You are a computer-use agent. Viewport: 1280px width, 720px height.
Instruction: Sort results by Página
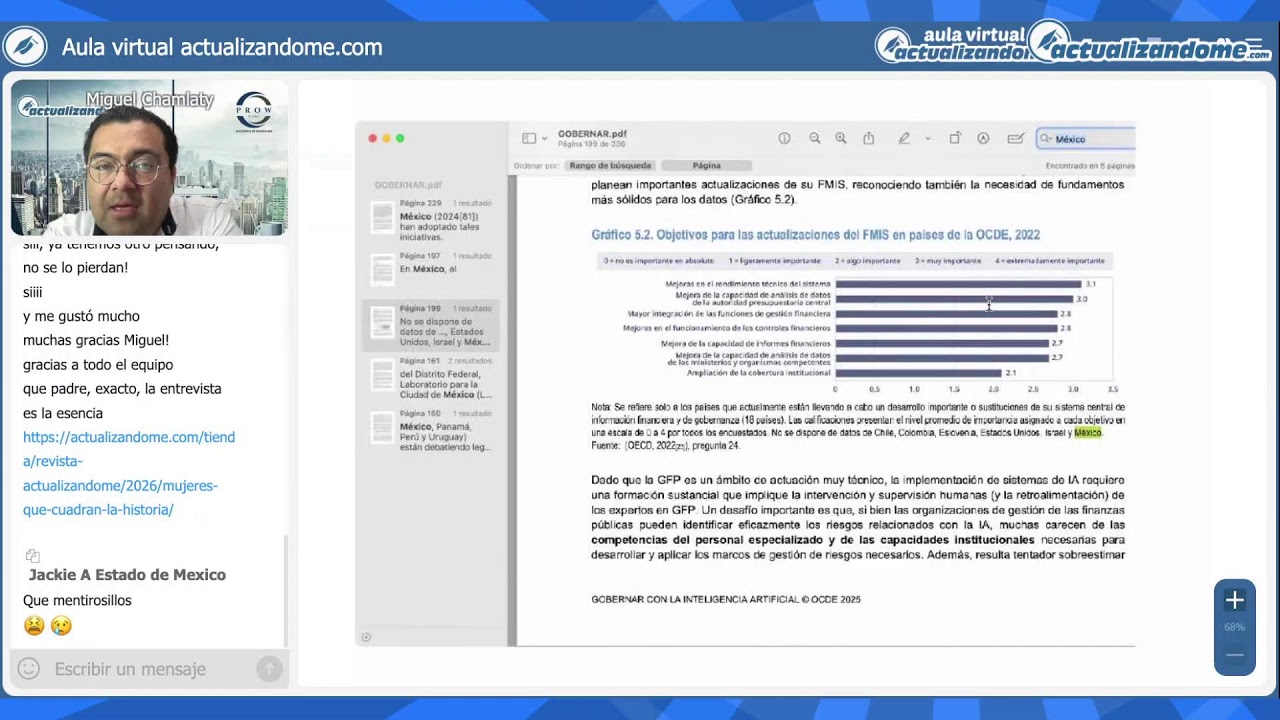[x=706, y=165]
